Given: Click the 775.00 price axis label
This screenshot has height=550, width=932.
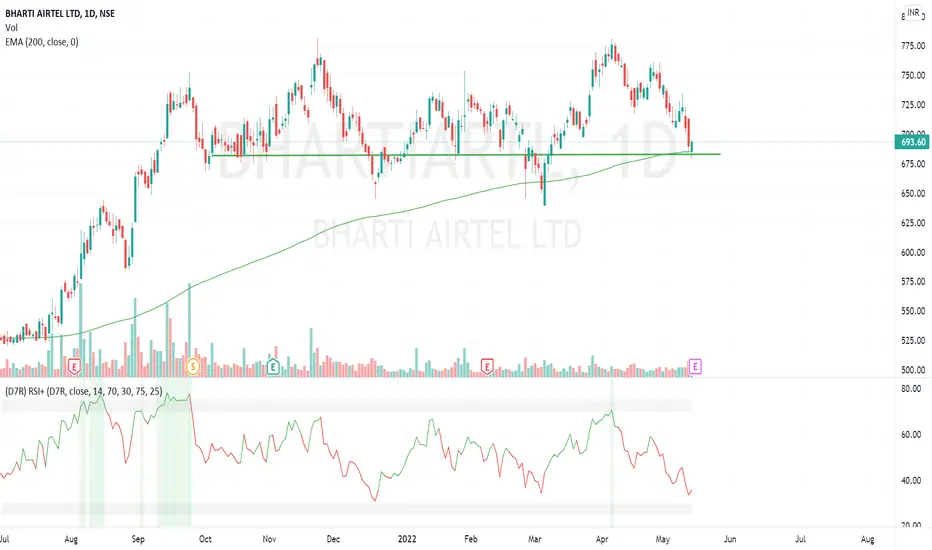Looking at the screenshot, I should pyautogui.click(x=913, y=46).
